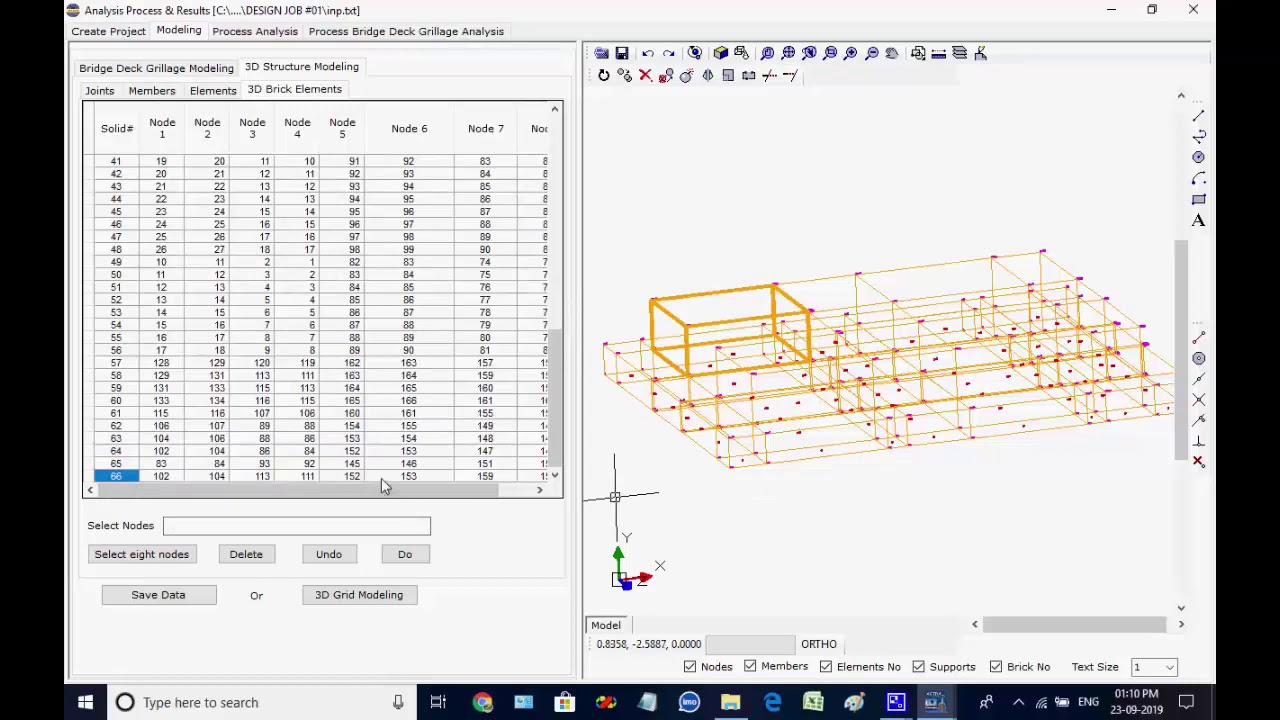Viewport: 1280px width, 720px height.
Task: Switch to the Process Analysis tab
Action: 255,31
